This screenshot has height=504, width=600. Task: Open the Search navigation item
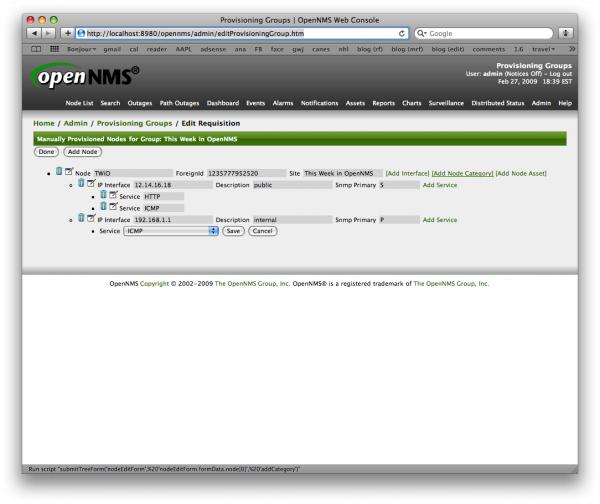[110, 103]
